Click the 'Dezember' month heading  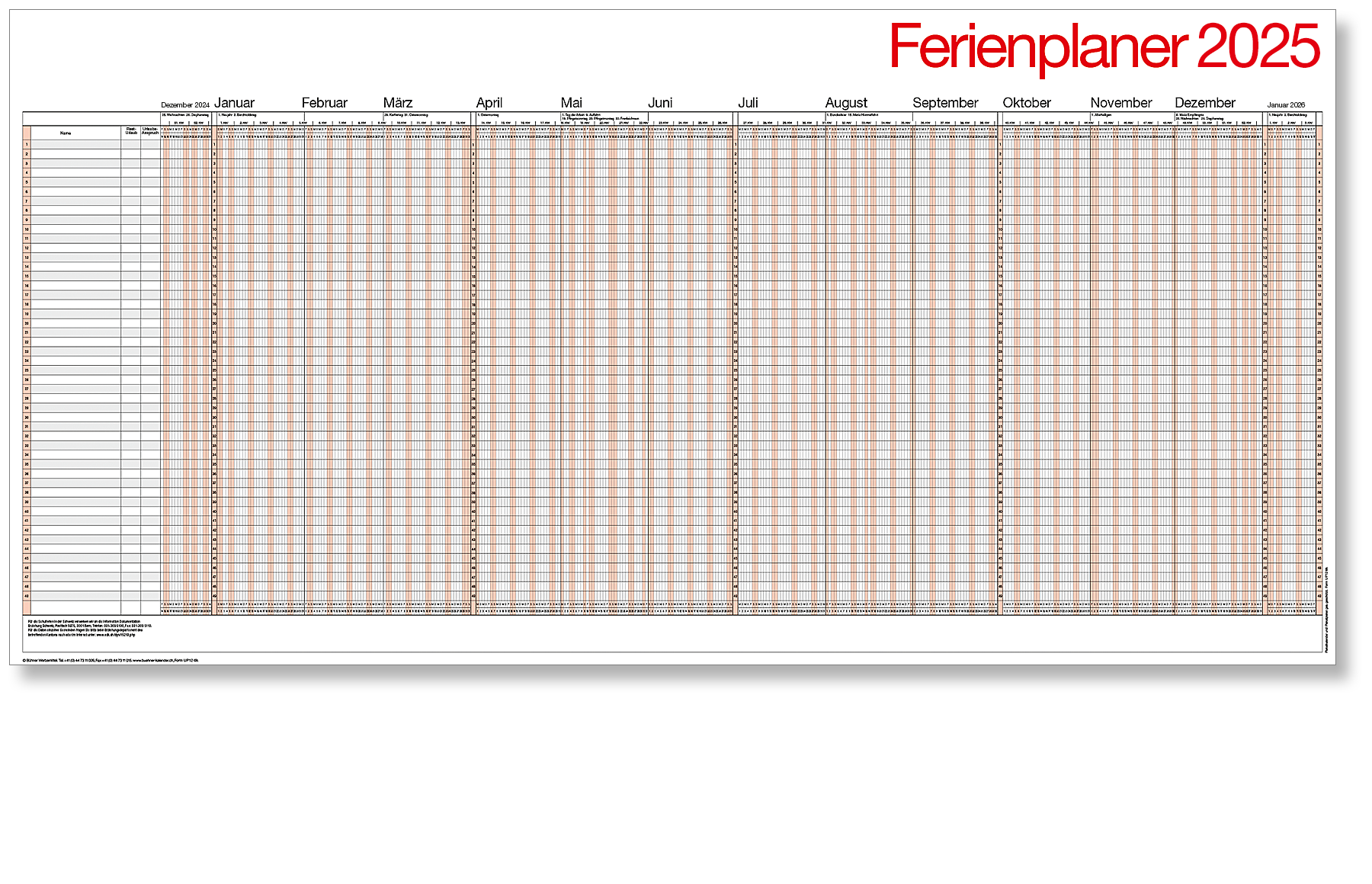(1205, 103)
